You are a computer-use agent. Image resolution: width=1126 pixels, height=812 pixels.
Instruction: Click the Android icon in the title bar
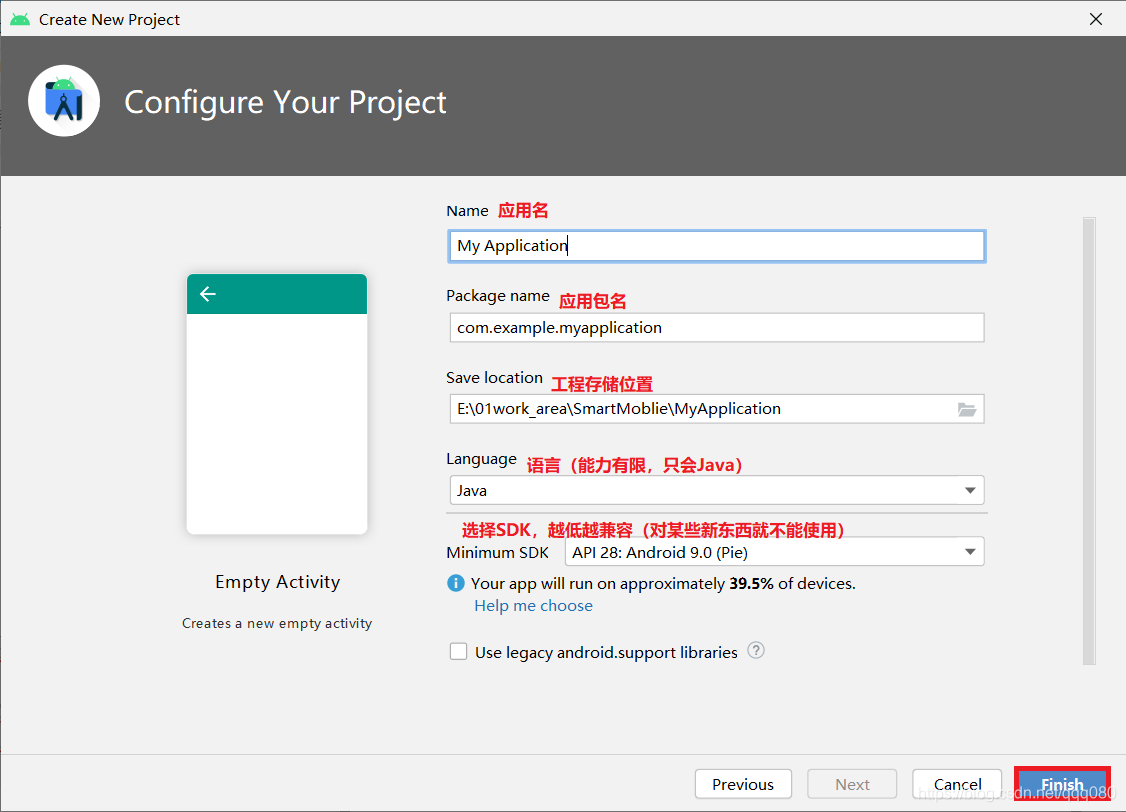[20, 19]
